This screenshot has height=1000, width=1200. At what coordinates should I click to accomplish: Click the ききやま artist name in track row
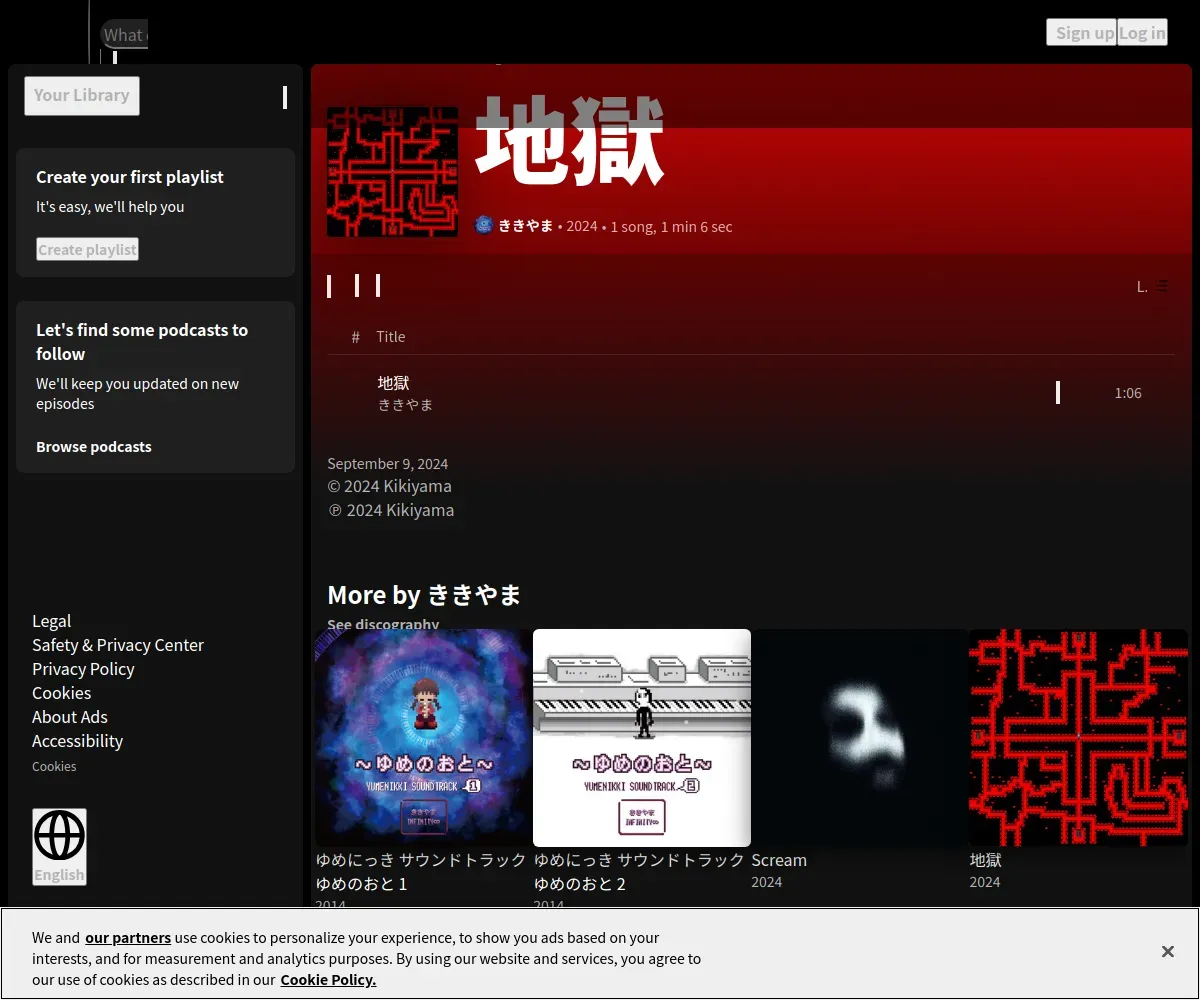pyautogui.click(x=405, y=405)
